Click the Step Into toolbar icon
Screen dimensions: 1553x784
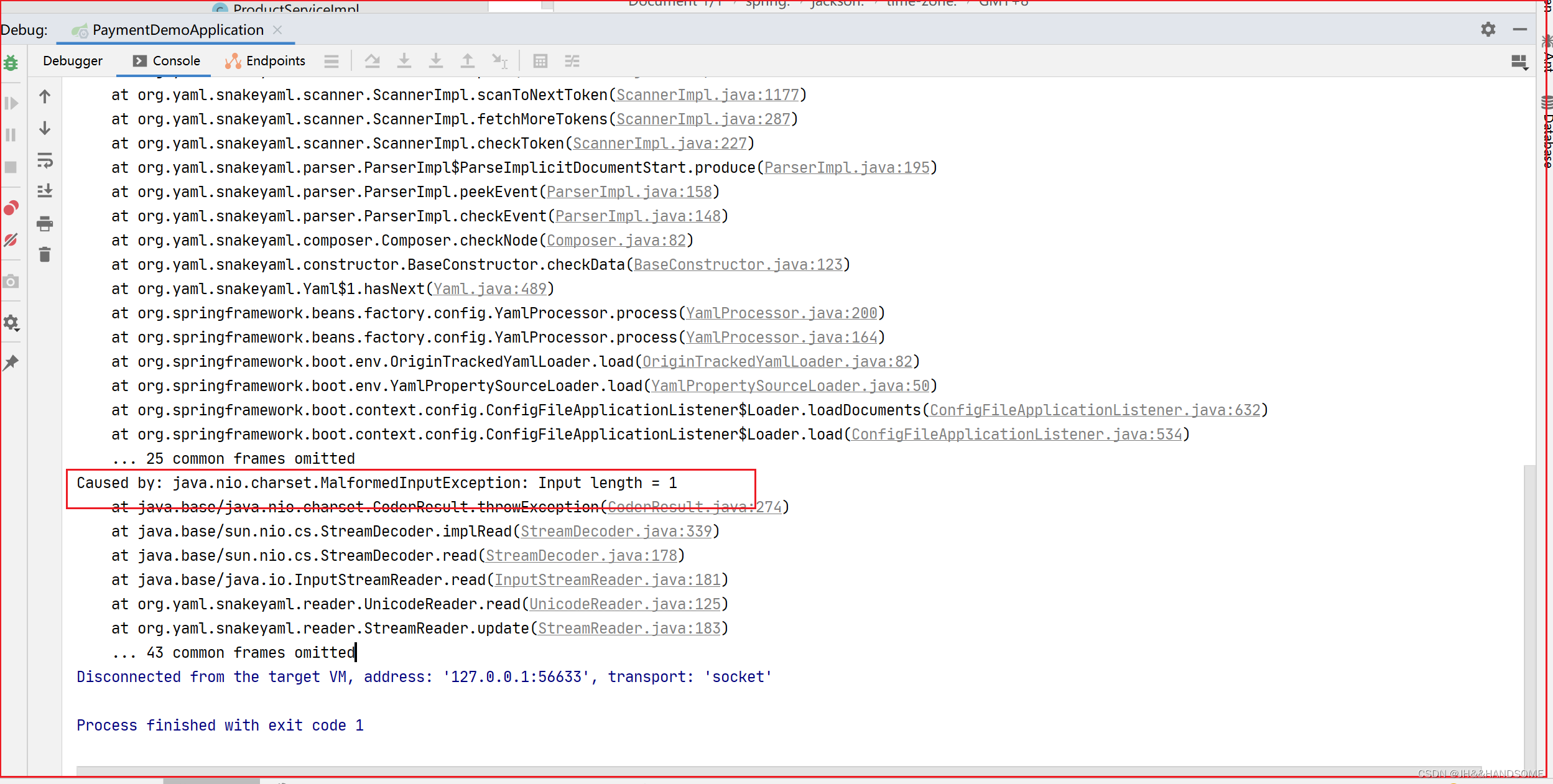[x=404, y=61]
